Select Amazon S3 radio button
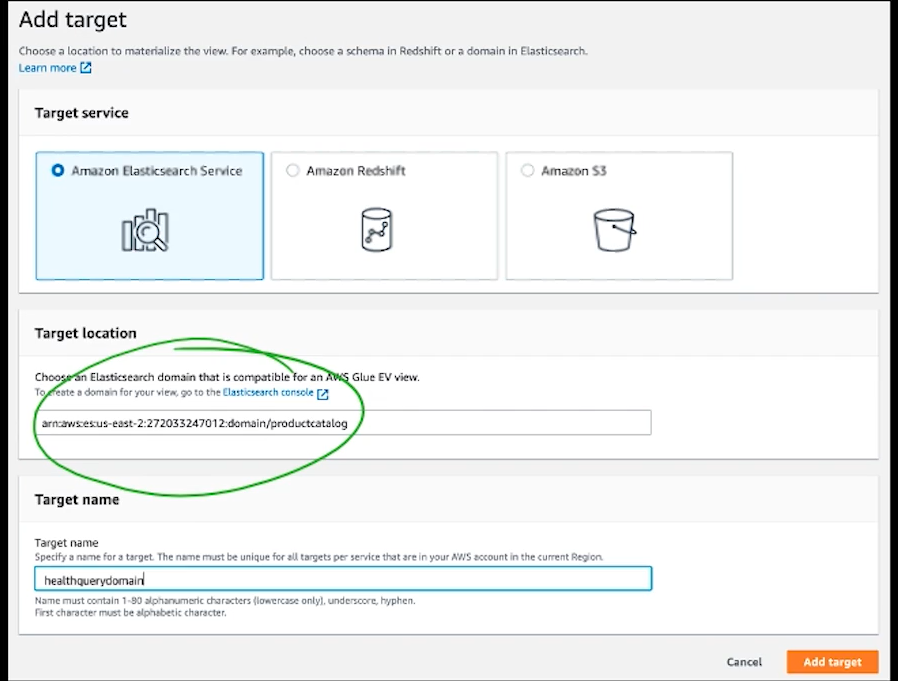 pyautogui.click(x=527, y=170)
